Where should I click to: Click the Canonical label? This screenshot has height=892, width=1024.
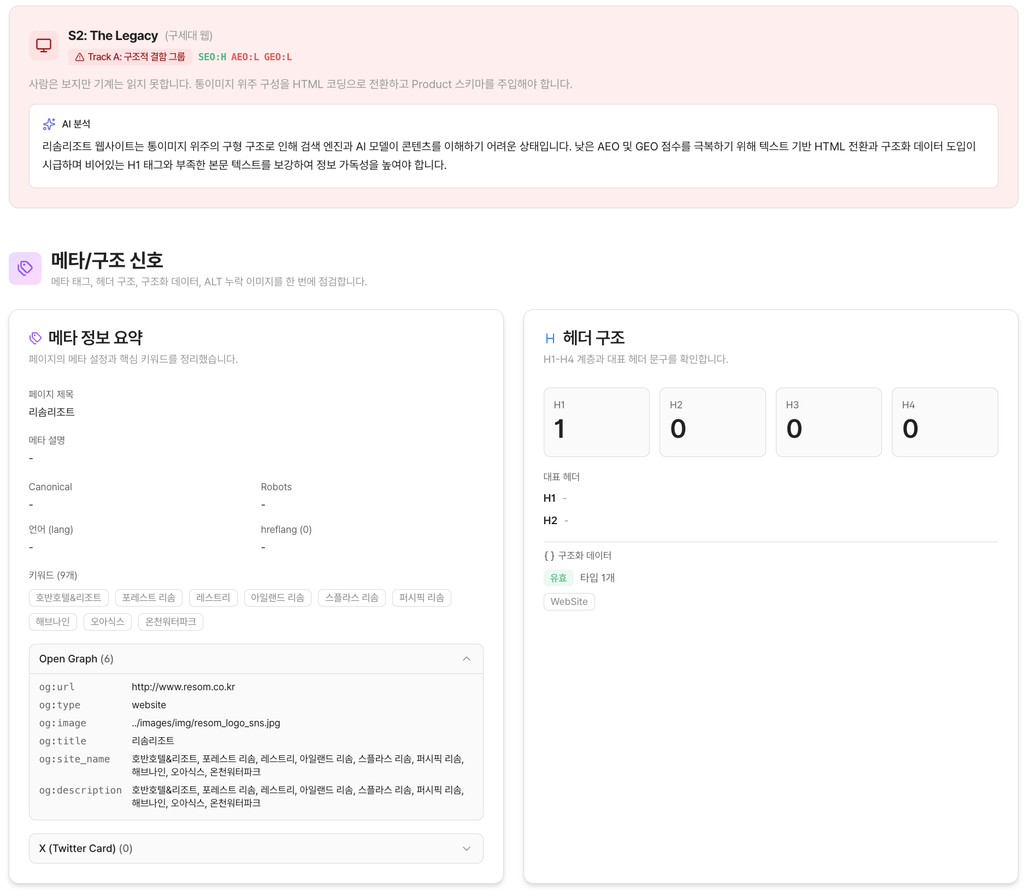[50, 487]
